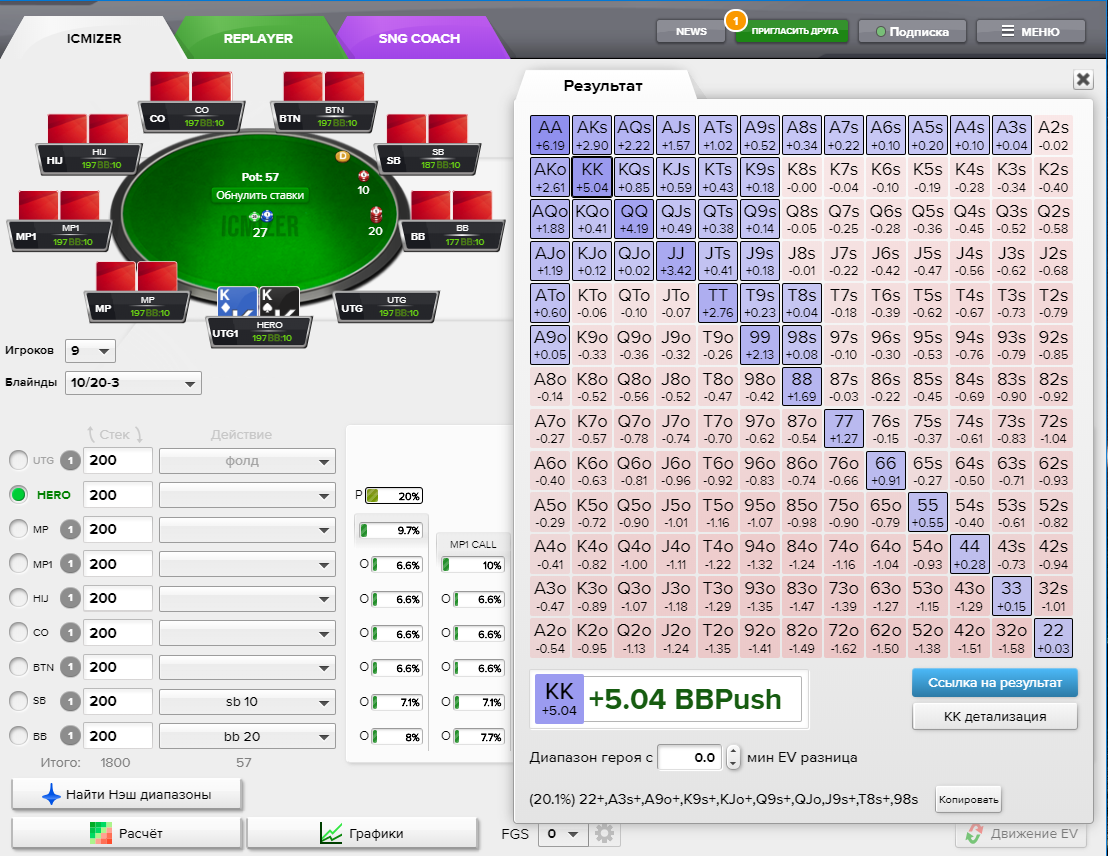Select the BB radio button

point(18,736)
